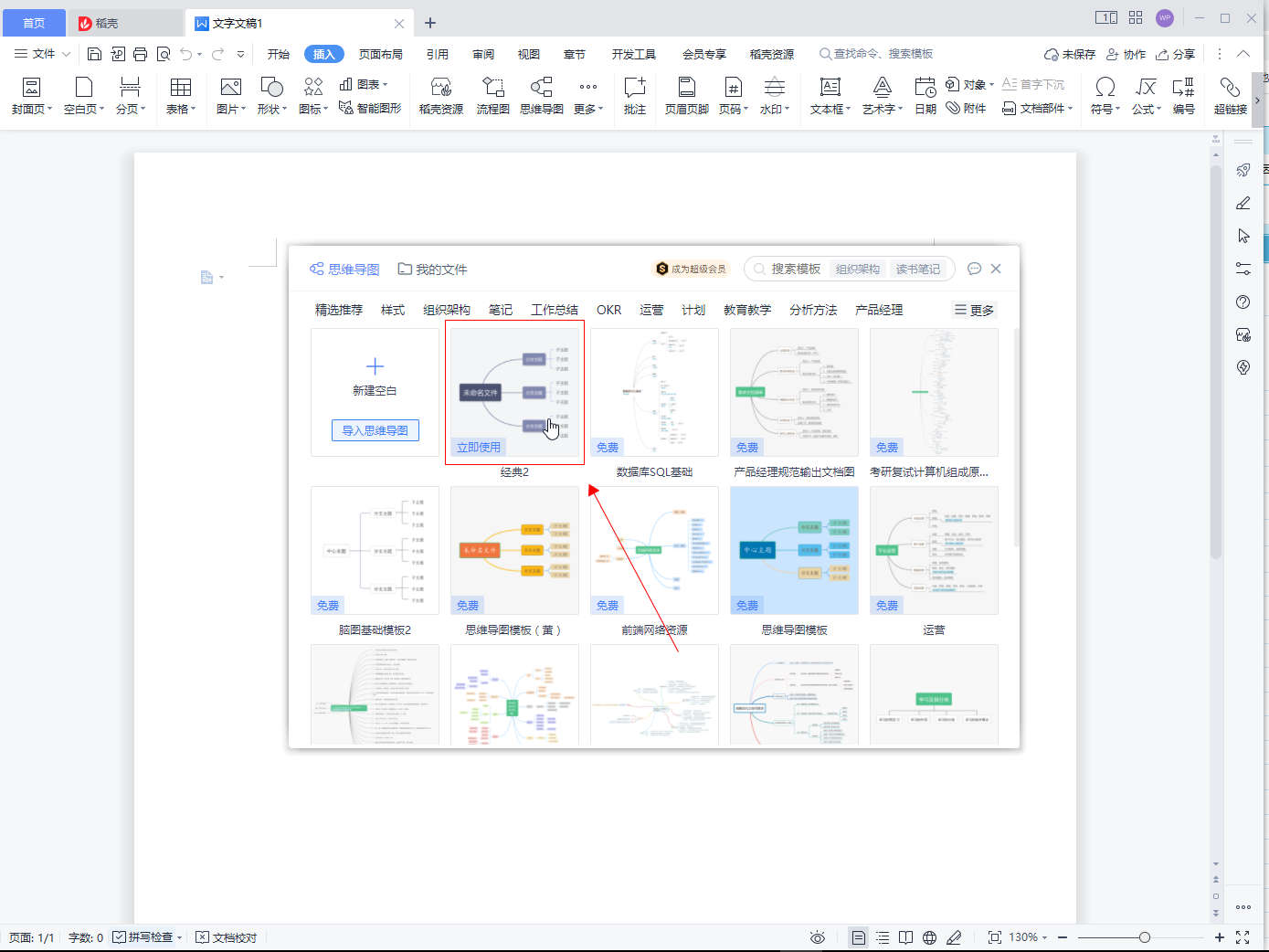Insert word art (艺术字)
Viewport: 1269px width, 952px height.
tap(883, 96)
